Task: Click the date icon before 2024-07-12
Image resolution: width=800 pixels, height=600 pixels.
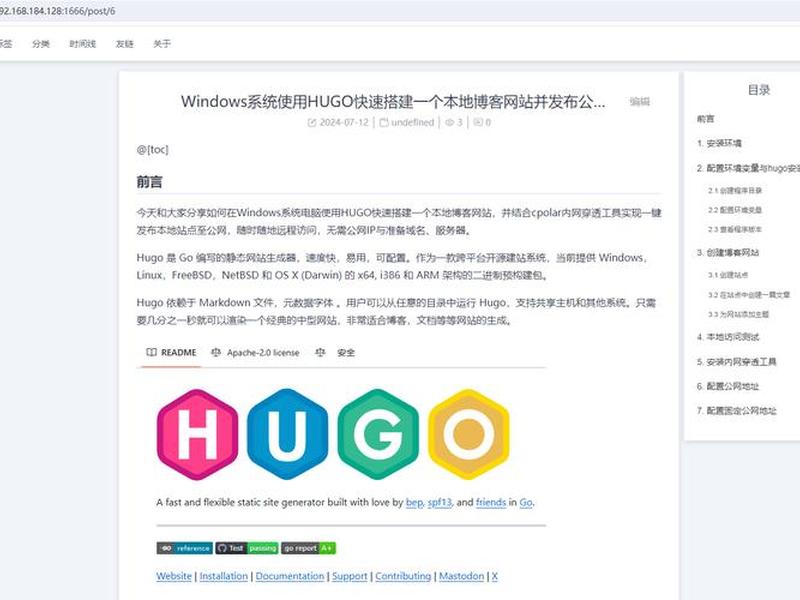Action: pyautogui.click(x=312, y=122)
